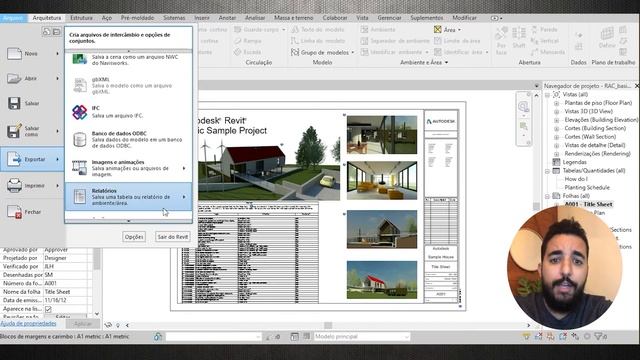
Task: Click the Imprimir printer icon
Action: click(x=14, y=185)
